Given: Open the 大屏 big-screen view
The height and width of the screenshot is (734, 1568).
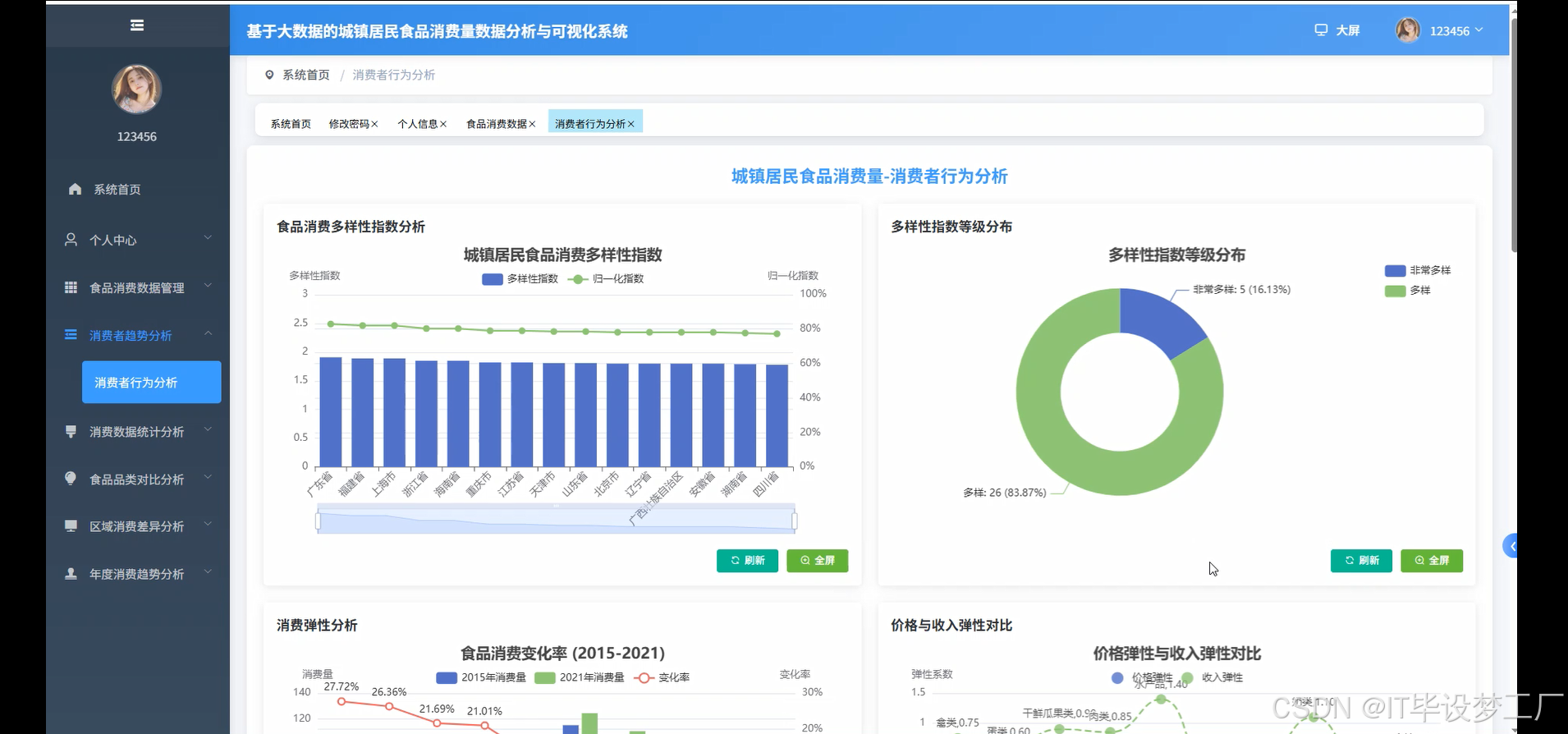Looking at the screenshot, I should [1337, 30].
